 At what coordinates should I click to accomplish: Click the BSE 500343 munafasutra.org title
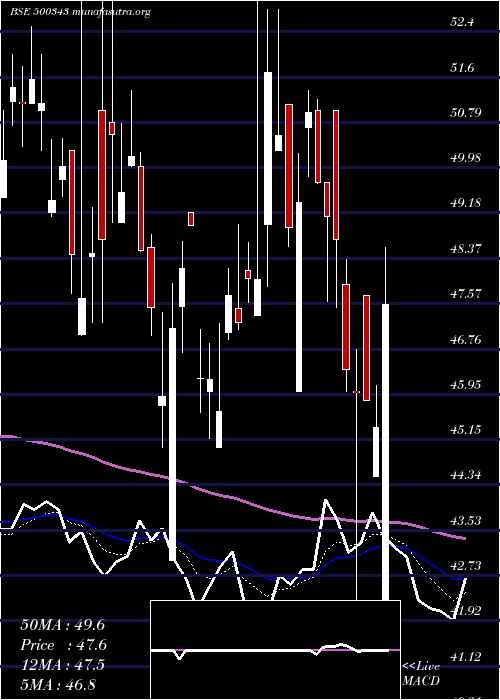[81, 12]
